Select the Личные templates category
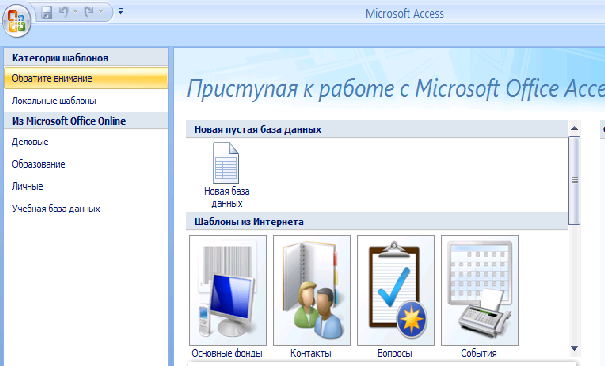The height and width of the screenshot is (366, 605). pos(86,187)
